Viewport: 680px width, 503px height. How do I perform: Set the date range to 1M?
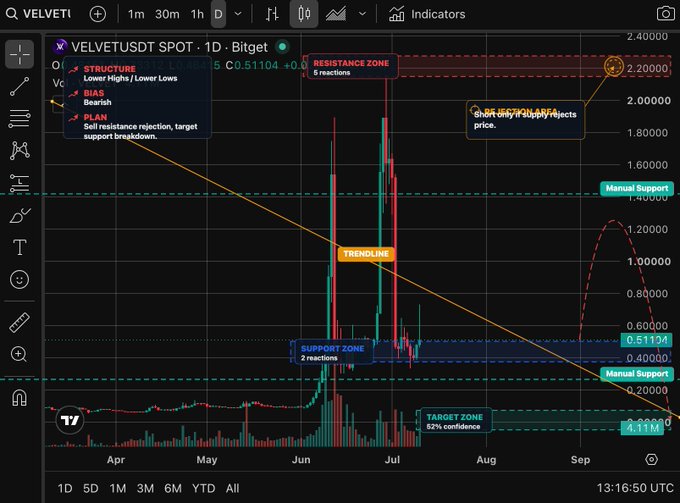click(x=118, y=488)
